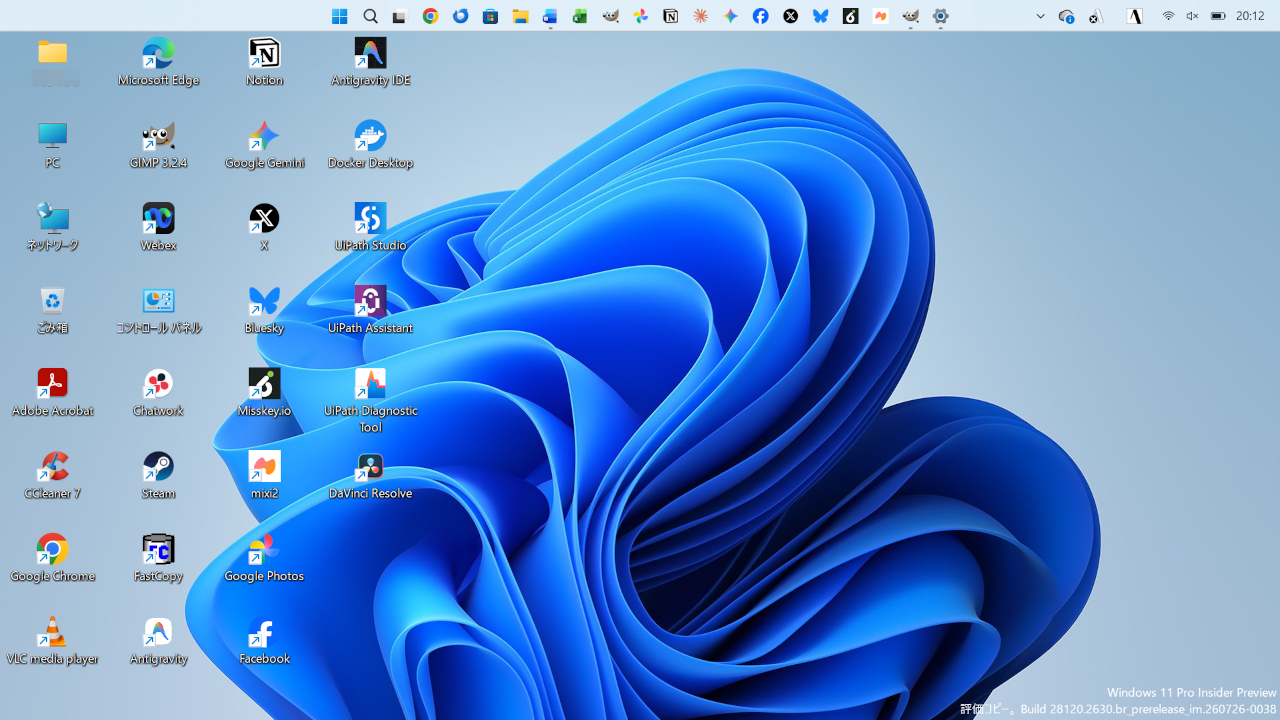Open Notion from the taskbar

(670, 16)
